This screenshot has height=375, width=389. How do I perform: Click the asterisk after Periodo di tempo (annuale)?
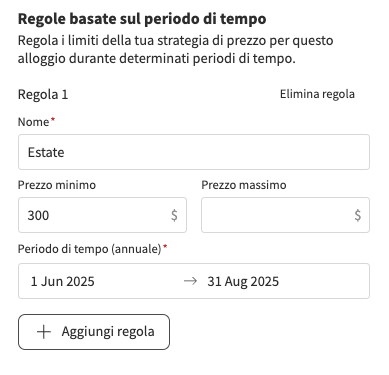[x=165, y=246]
